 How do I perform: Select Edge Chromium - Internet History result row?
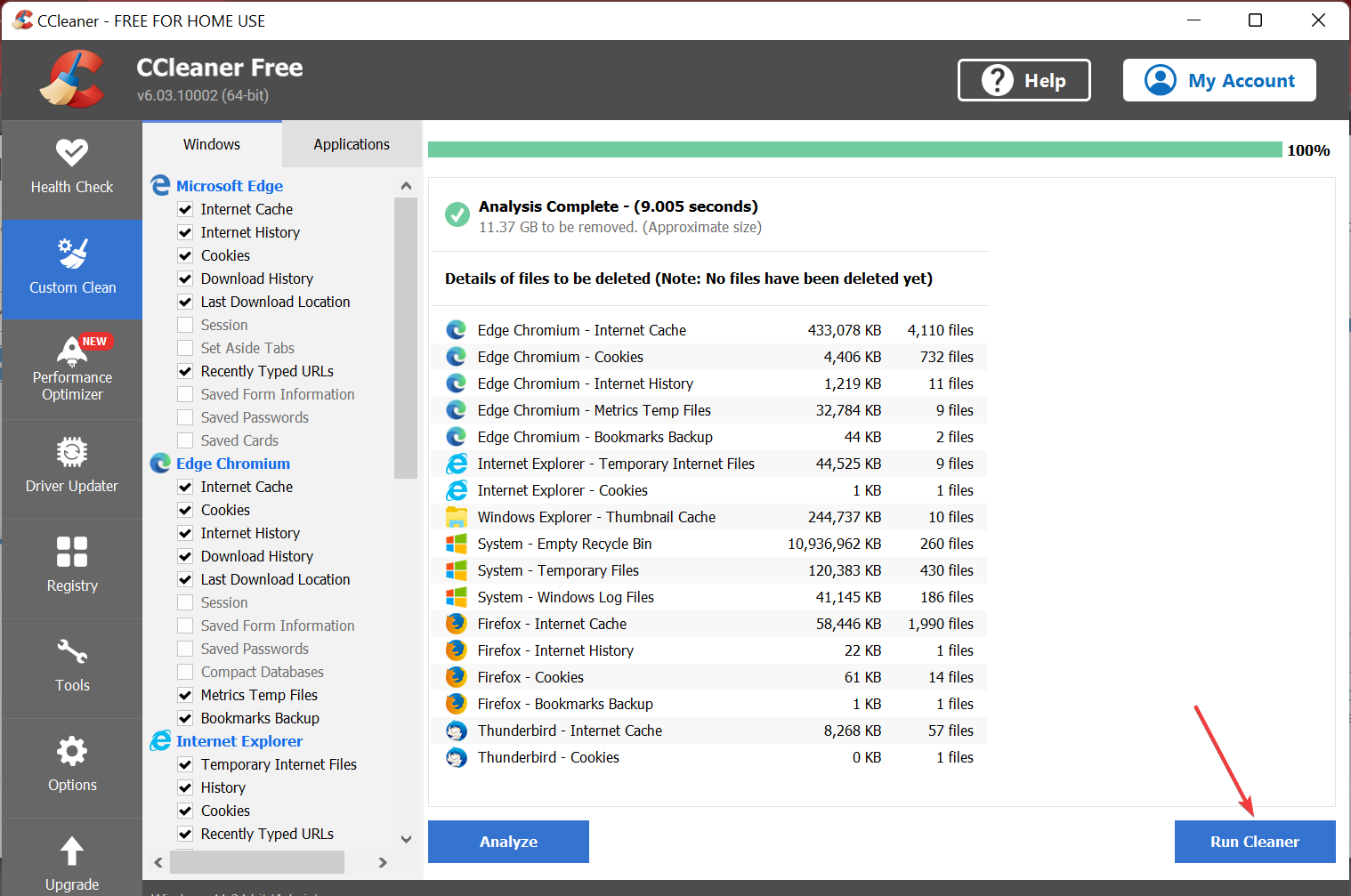[709, 383]
